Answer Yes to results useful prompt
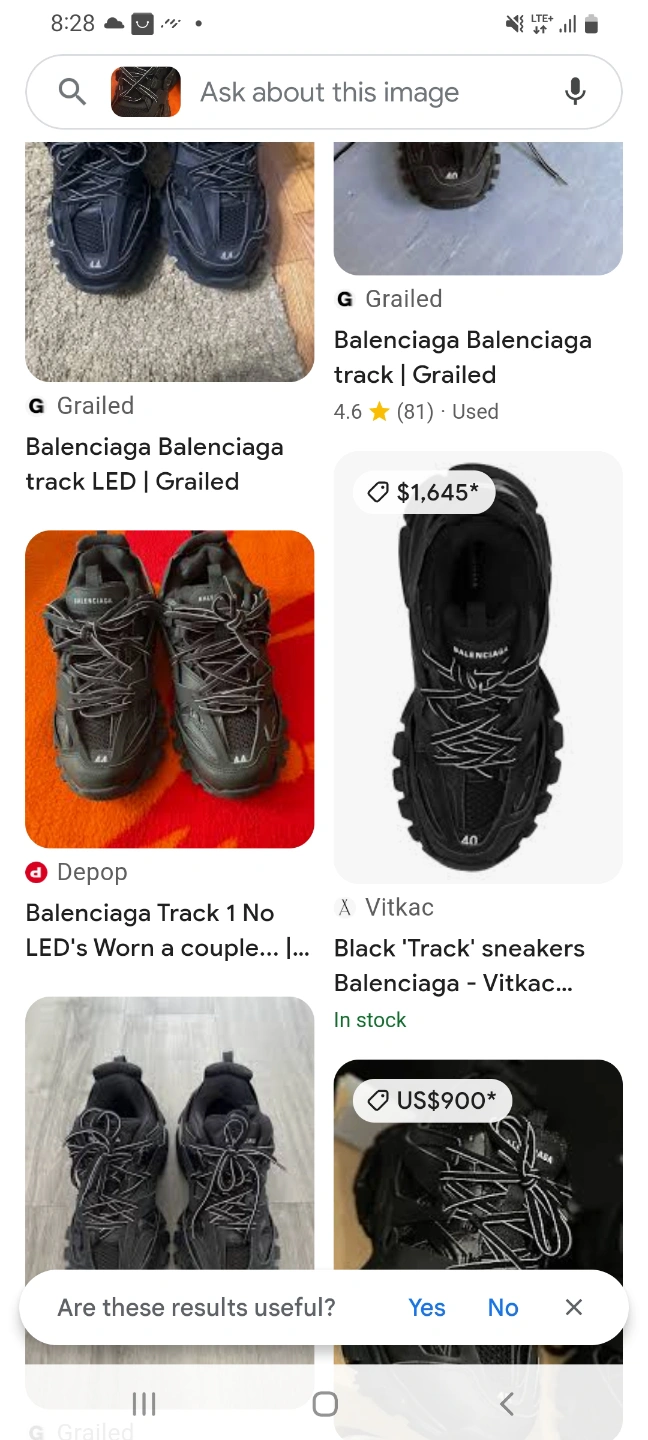648x1440 pixels. point(427,1307)
